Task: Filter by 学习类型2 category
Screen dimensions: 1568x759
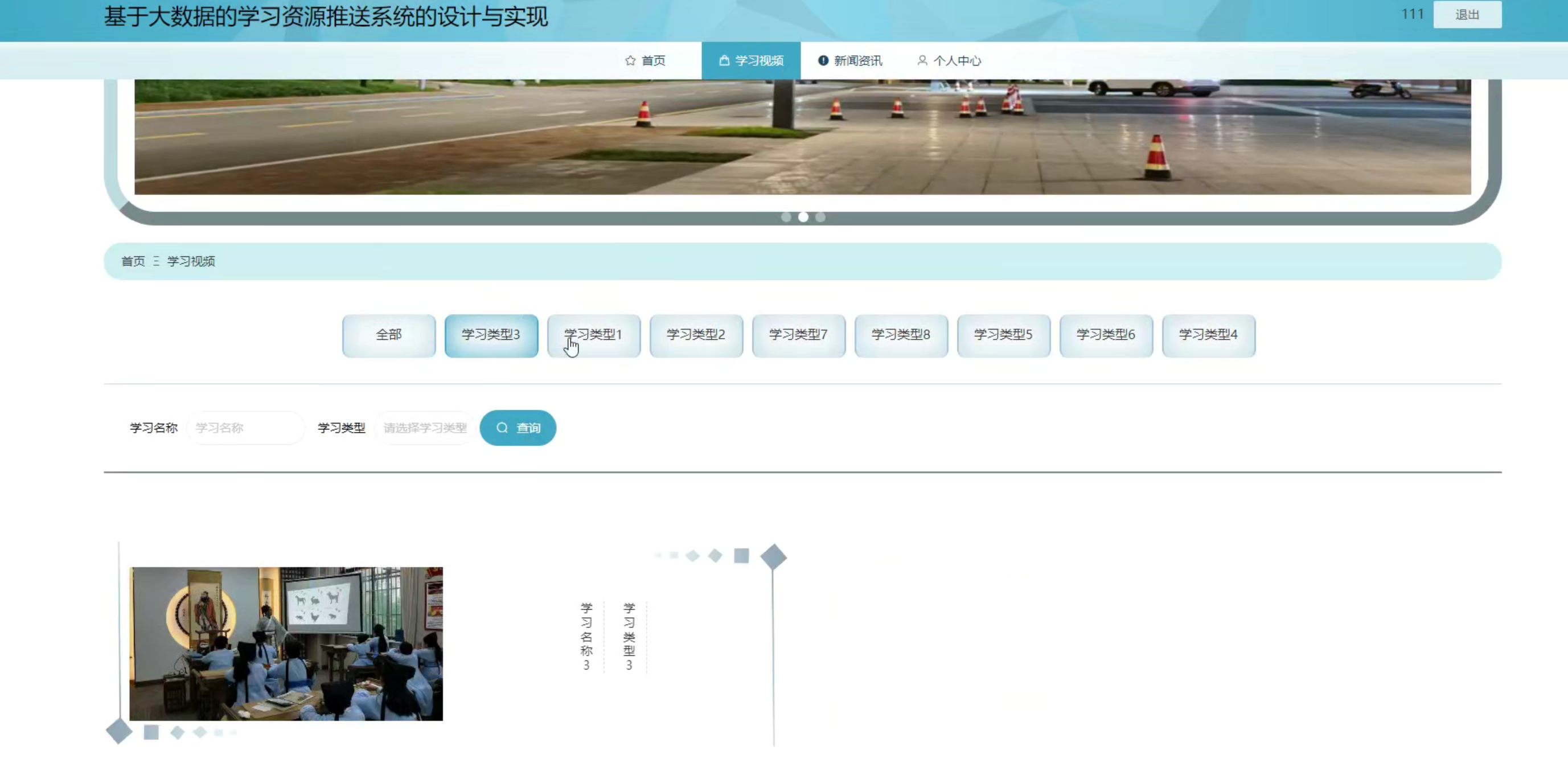Action: [x=696, y=335]
